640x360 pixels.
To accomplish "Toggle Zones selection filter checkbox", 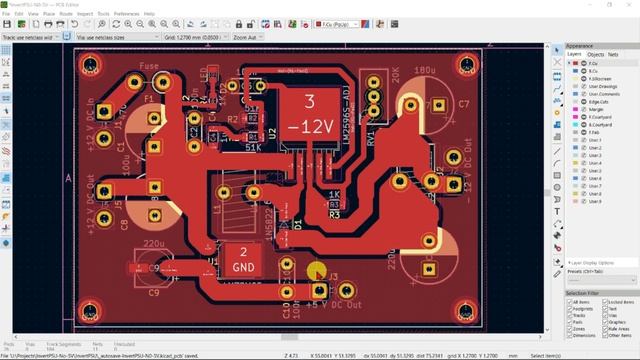I will [x=570, y=329].
